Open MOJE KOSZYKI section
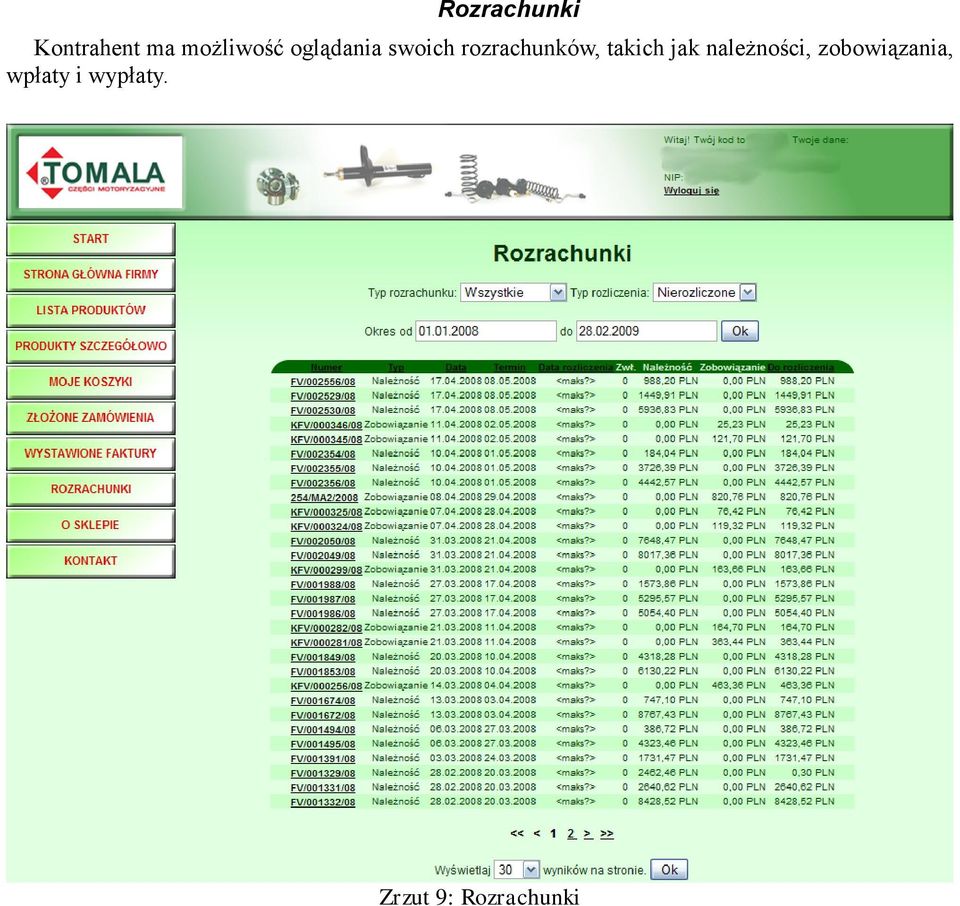The width and height of the screenshot is (960, 906). pyautogui.click(x=91, y=382)
